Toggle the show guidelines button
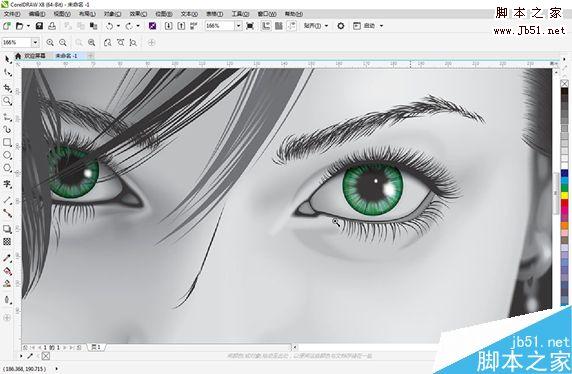Viewport: 572px width, 374px height. pyautogui.click(x=292, y=26)
